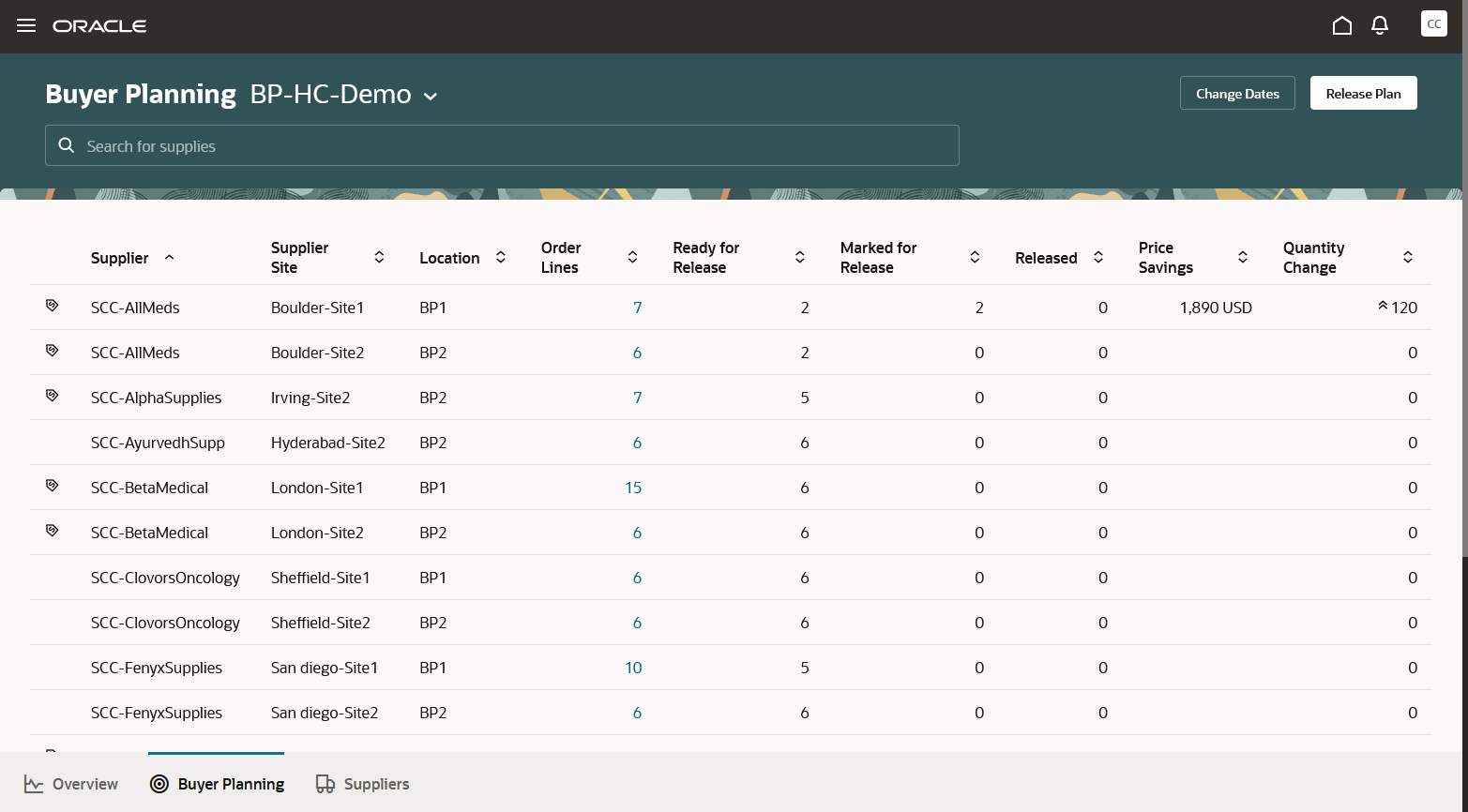Sort by Ready for Release column
This screenshot has height=812, width=1468.
[800, 257]
